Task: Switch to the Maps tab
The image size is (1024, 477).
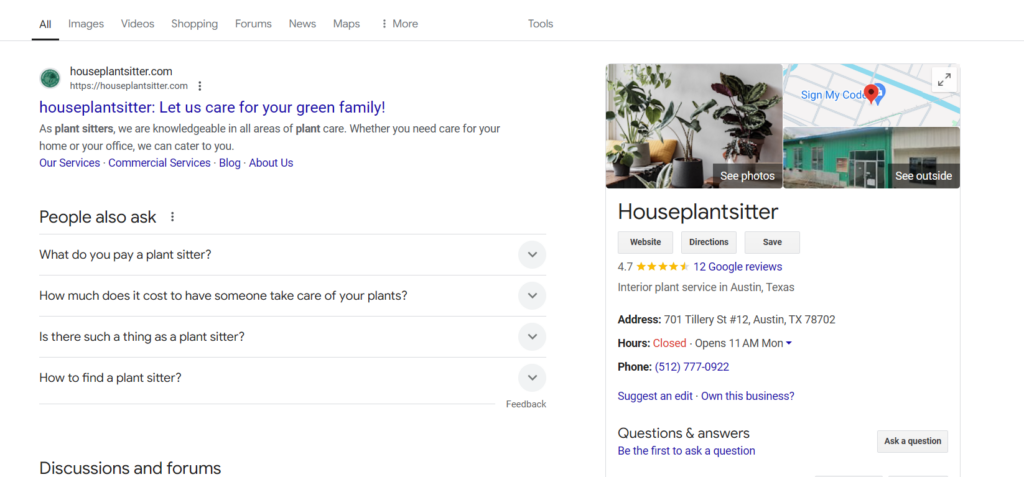Action: coord(346,24)
